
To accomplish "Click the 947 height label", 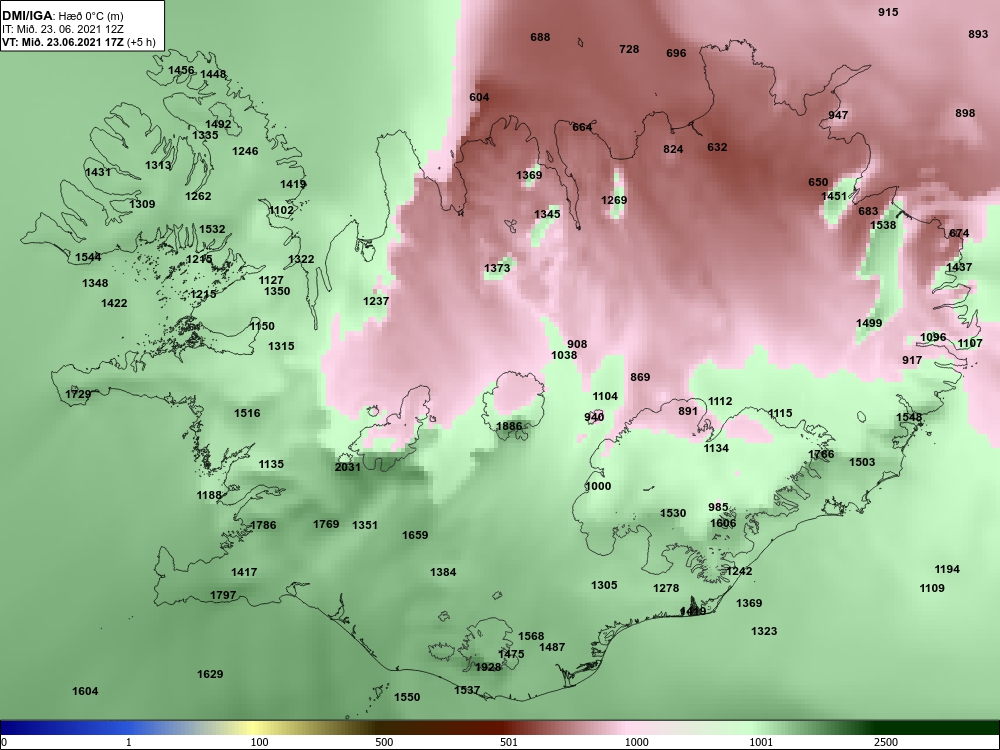I will point(838,115).
